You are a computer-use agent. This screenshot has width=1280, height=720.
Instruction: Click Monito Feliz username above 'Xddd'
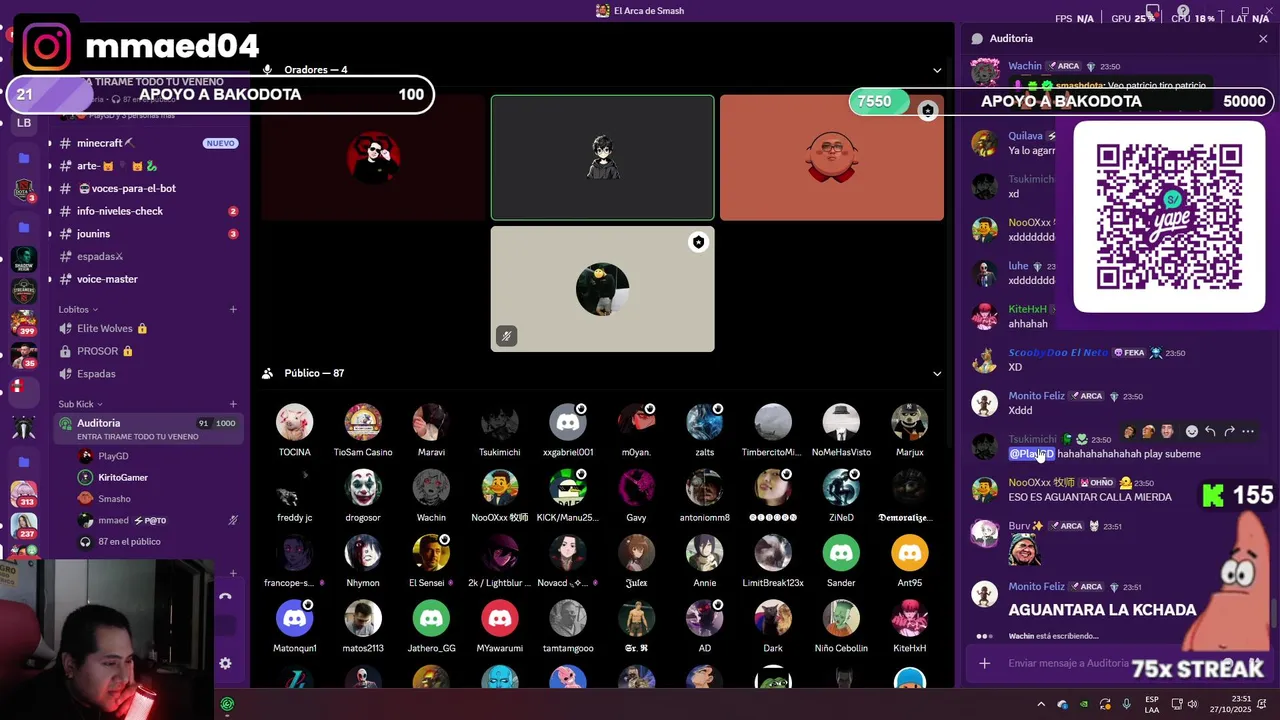[x=1036, y=396]
